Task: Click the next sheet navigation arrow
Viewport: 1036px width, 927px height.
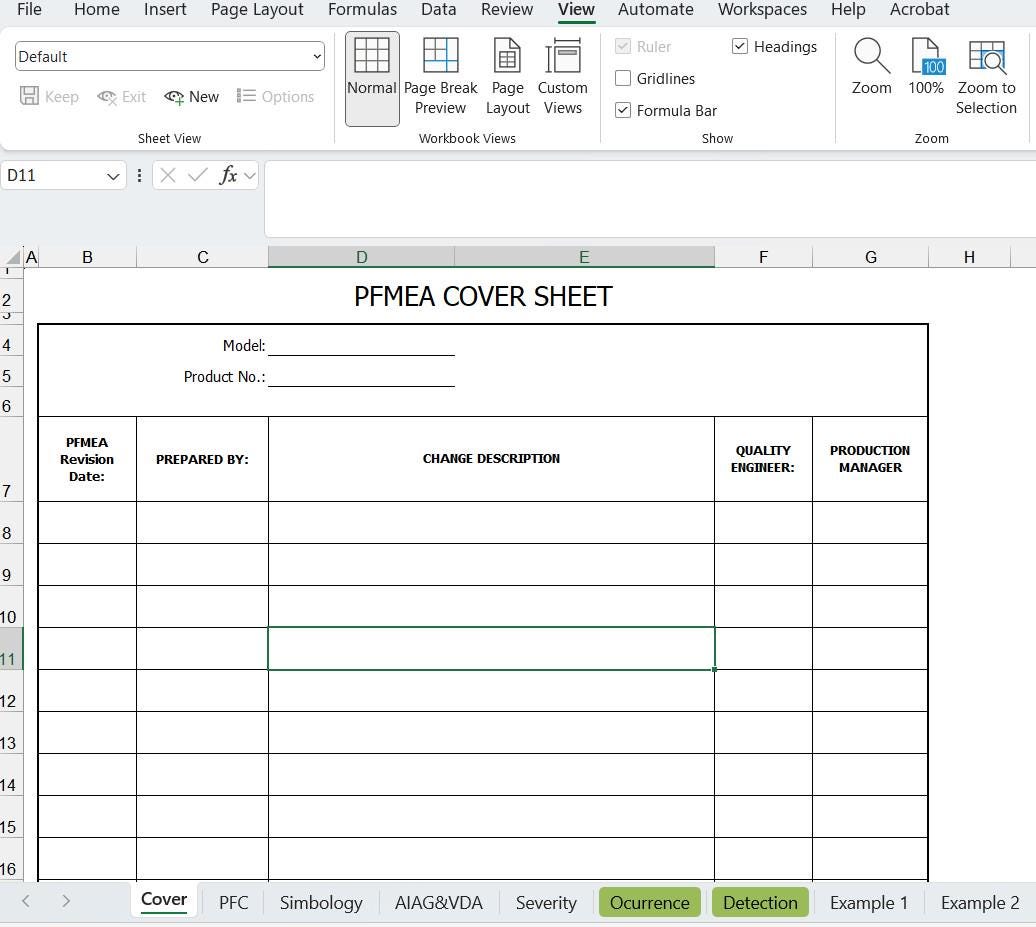Action: [65, 901]
